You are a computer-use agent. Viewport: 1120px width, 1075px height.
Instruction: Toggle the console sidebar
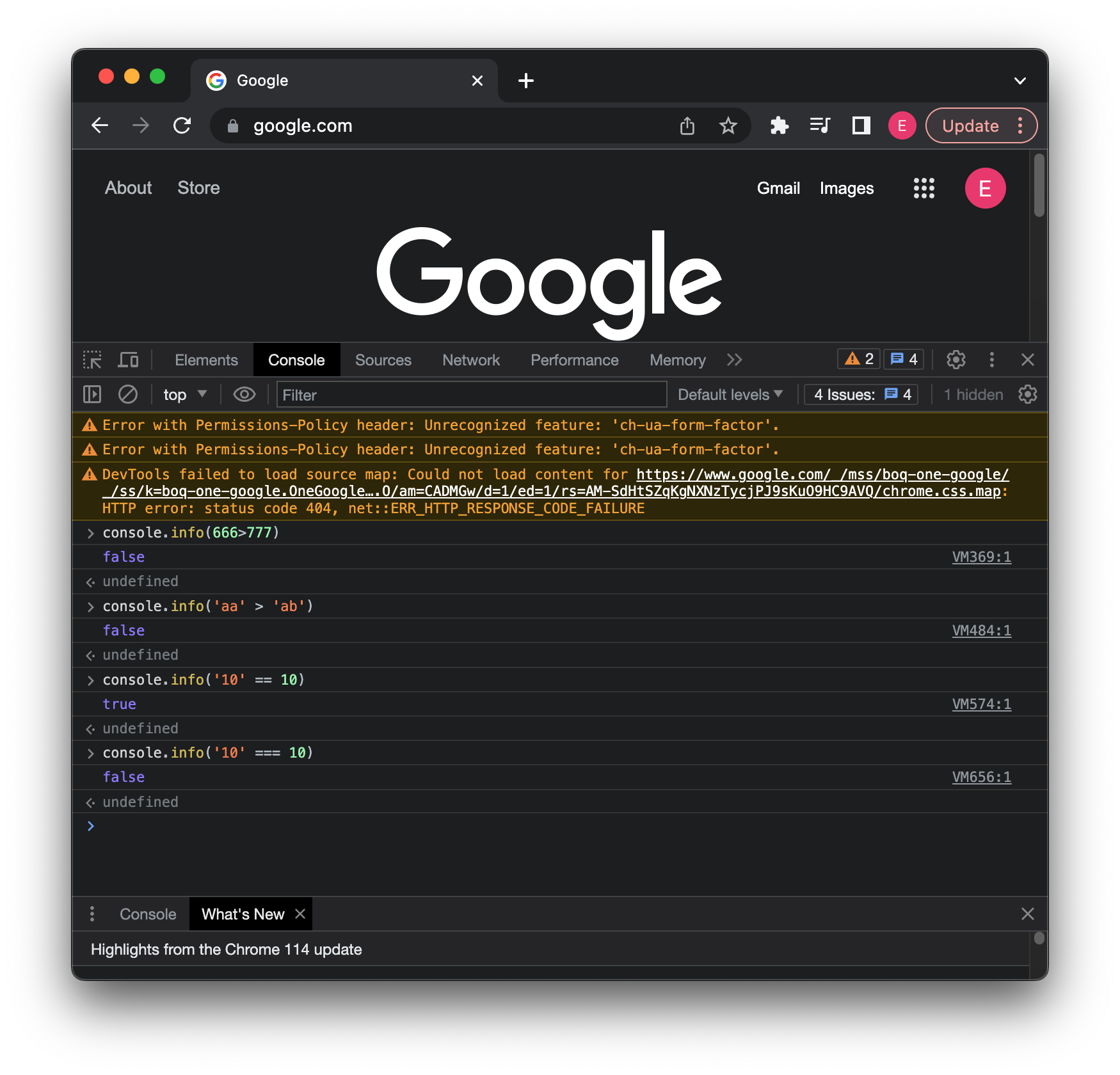tap(92, 394)
